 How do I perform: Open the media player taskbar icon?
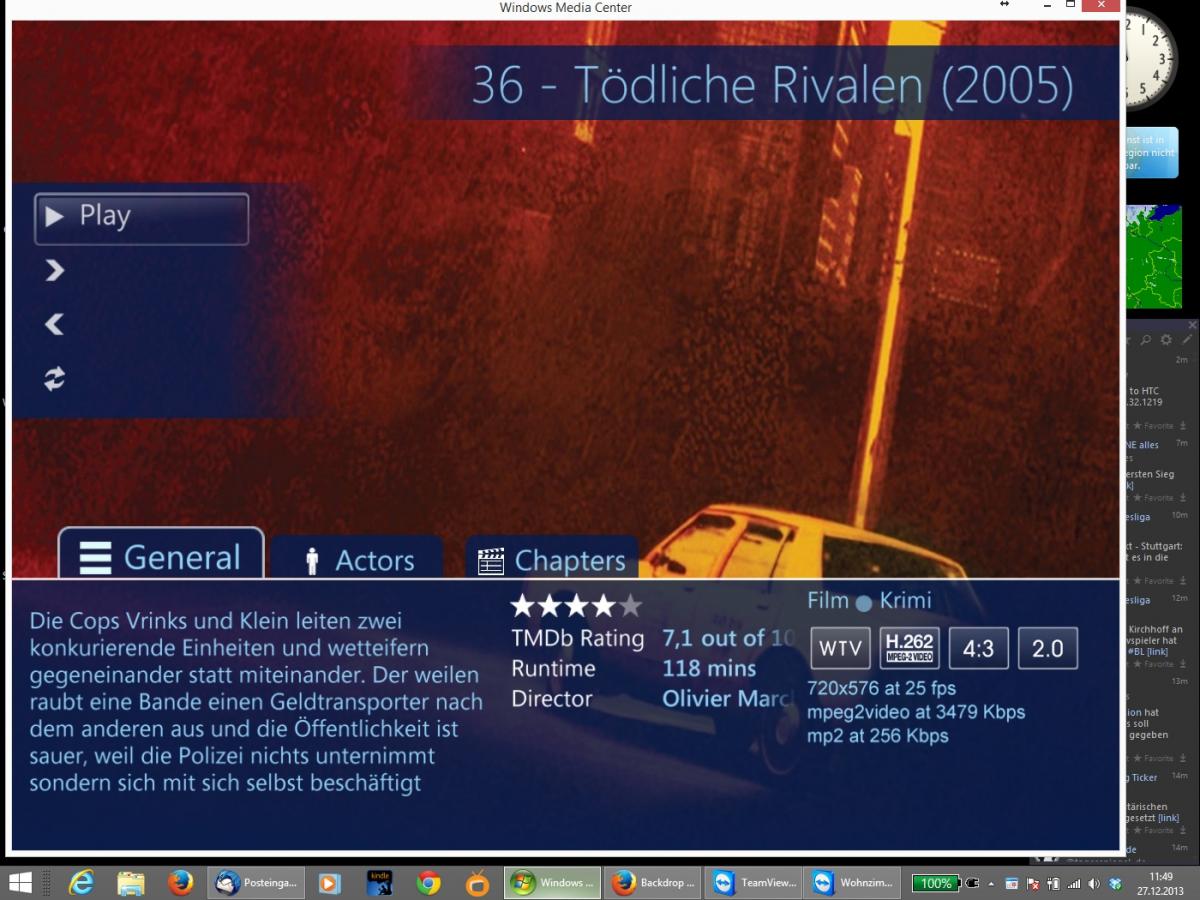tap(329, 883)
